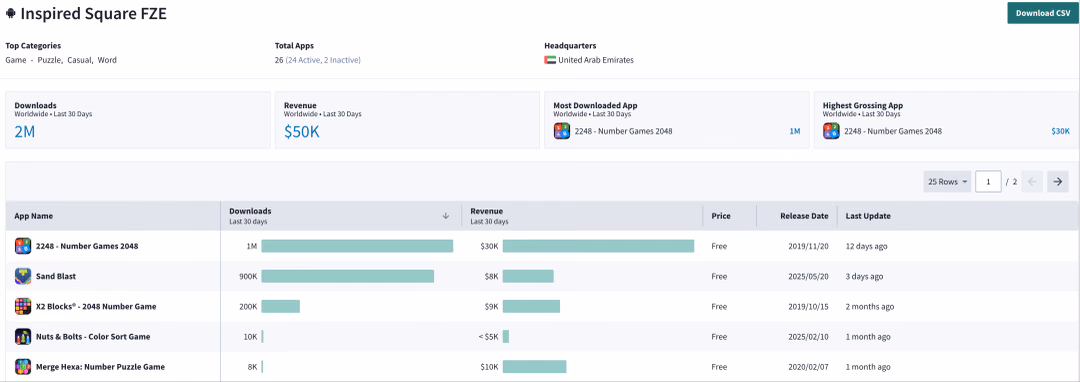The height and width of the screenshot is (382, 1080).
Task: Click the app icon in Most Downloaded App card
Action: (x=561, y=131)
